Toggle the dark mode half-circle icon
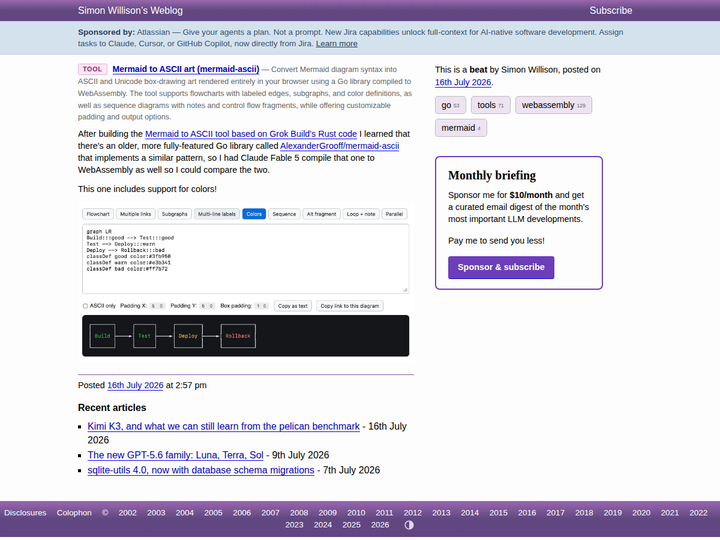This screenshot has width=720, height=540. click(409, 525)
